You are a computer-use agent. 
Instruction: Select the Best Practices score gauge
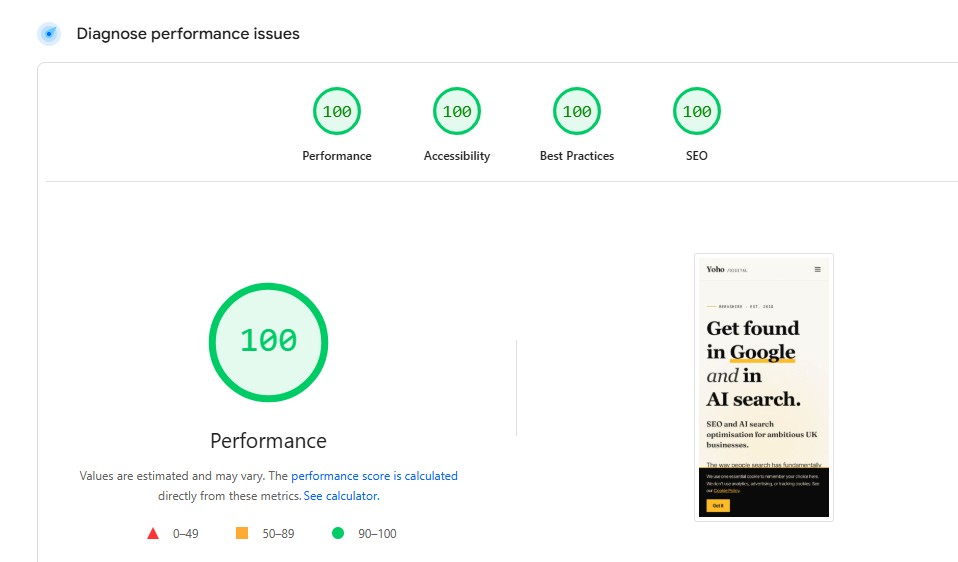pyautogui.click(x=577, y=111)
